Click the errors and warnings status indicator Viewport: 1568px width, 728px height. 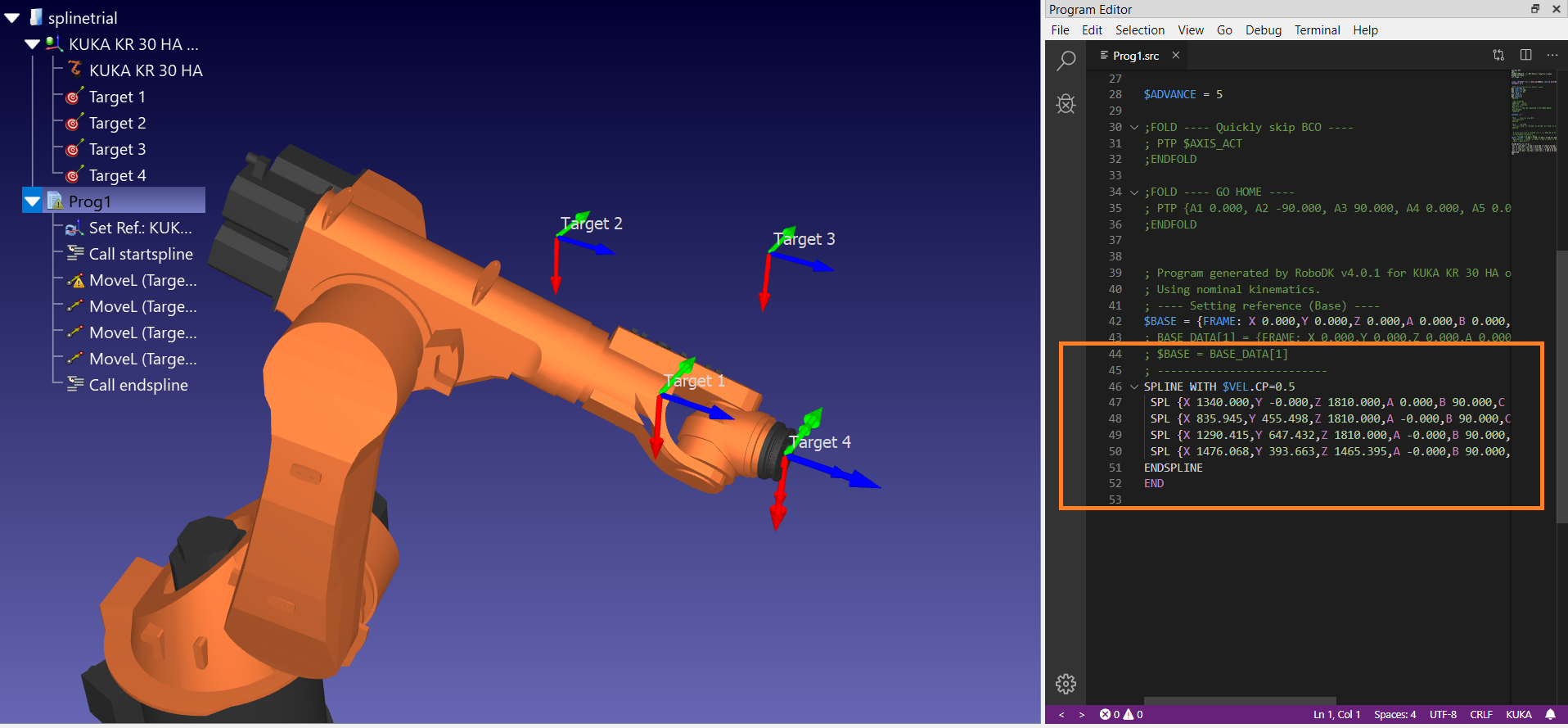(1121, 714)
